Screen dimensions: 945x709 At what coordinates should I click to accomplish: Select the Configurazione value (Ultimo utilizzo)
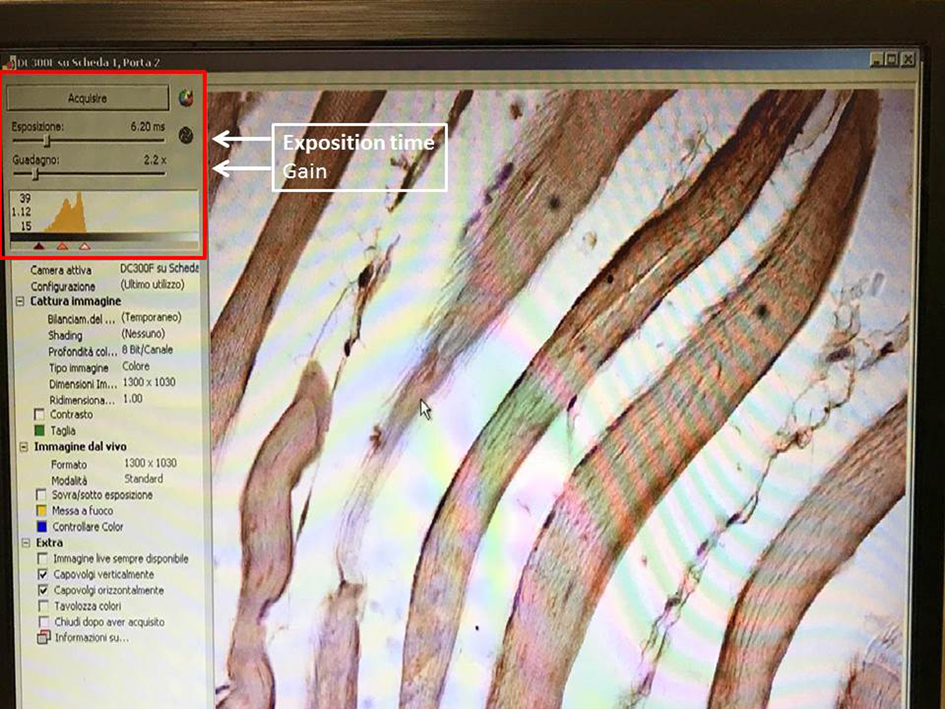click(x=152, y=285)
